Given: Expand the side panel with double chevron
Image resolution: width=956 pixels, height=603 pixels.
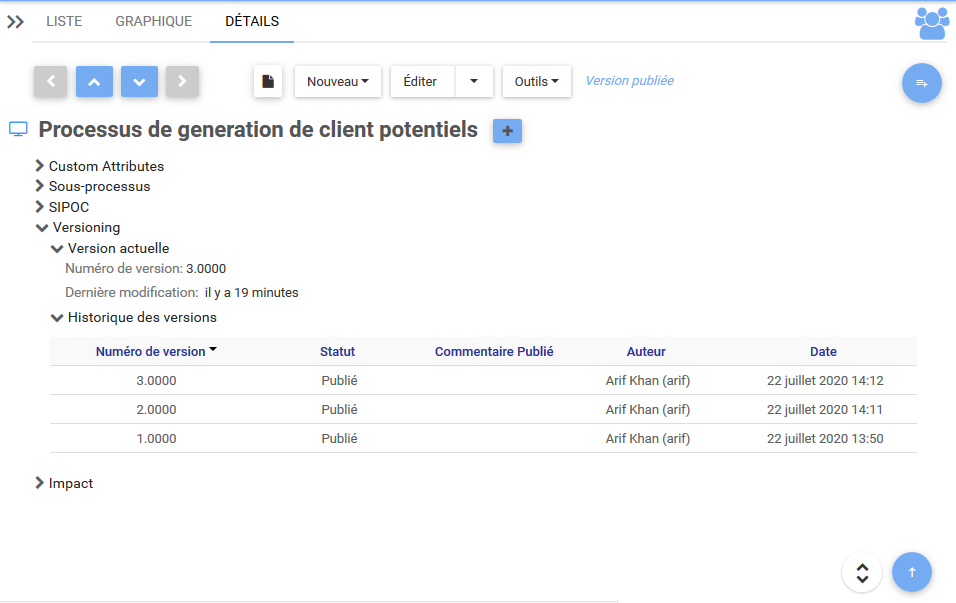Looking at the screenshot, I should [15, 22].
